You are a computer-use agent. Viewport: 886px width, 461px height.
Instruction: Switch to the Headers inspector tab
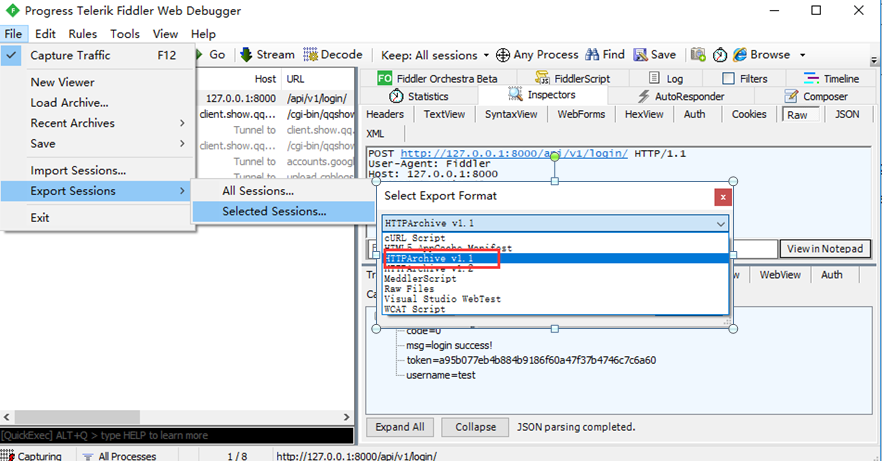click(x=385, y=114)
